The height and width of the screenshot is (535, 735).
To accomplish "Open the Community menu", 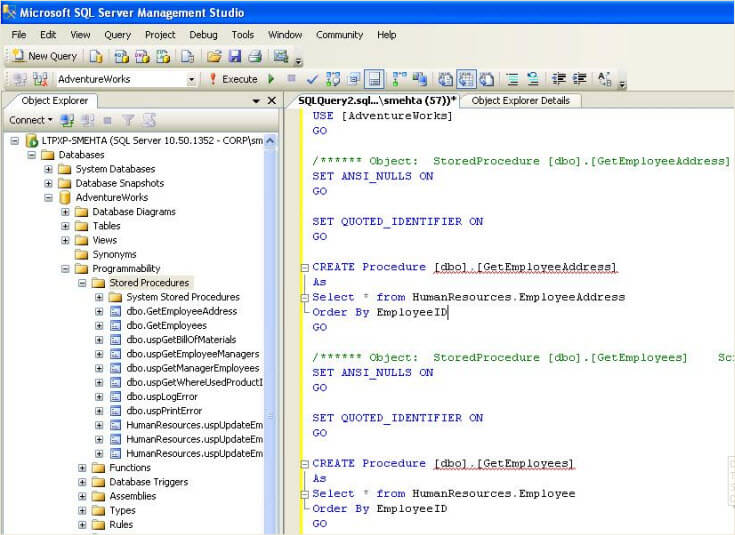I will (339, 35).
